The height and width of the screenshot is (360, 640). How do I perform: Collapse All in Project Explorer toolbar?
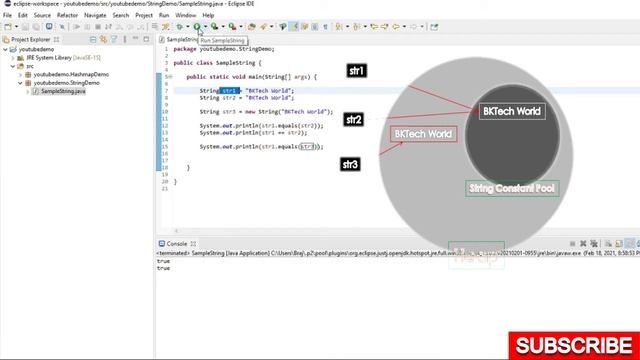[93, 40]
